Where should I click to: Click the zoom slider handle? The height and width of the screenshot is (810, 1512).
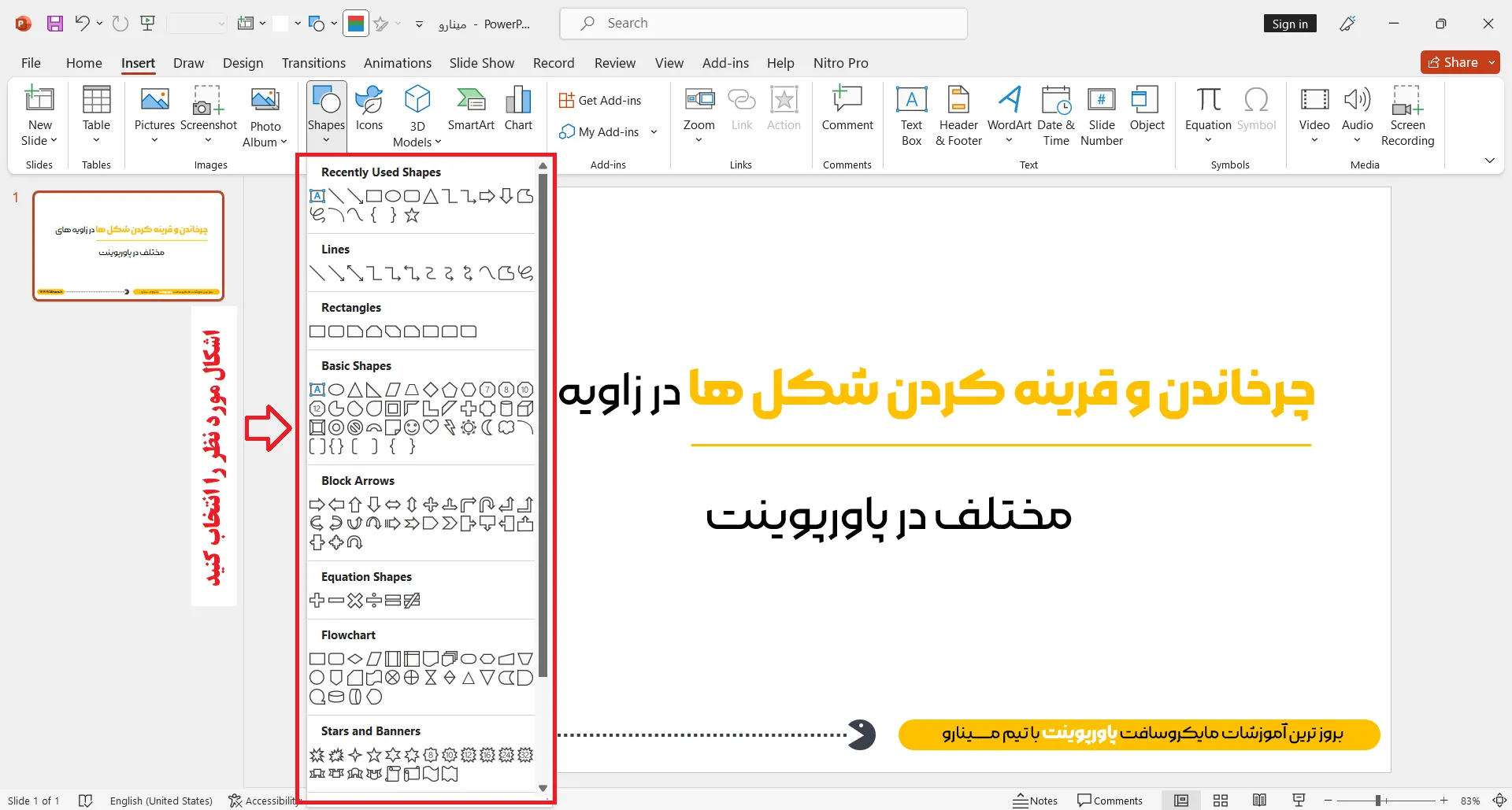(1378, 801)
